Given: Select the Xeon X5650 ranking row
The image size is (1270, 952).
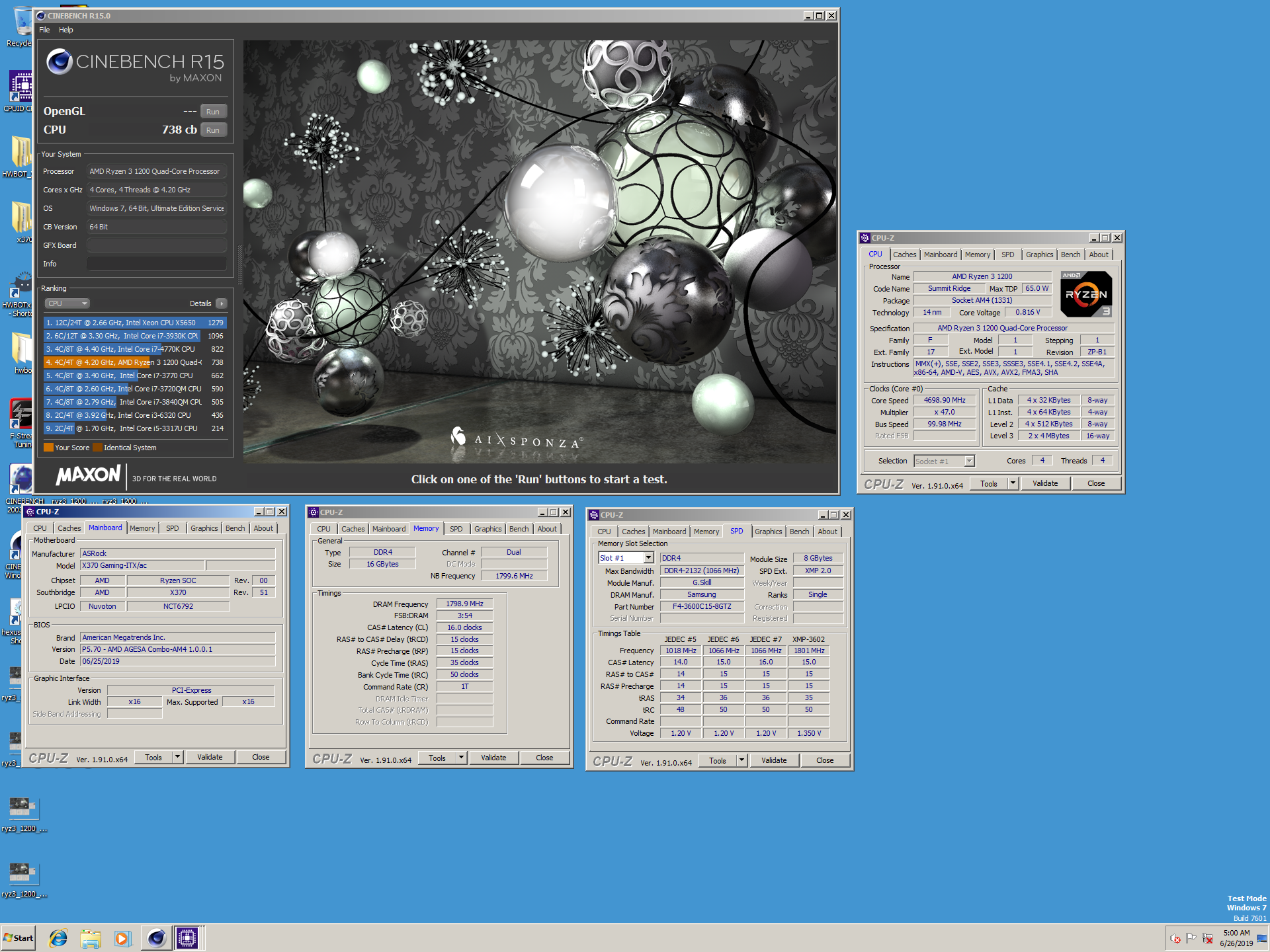Looking at the screenshot, I should pos(135,323).
